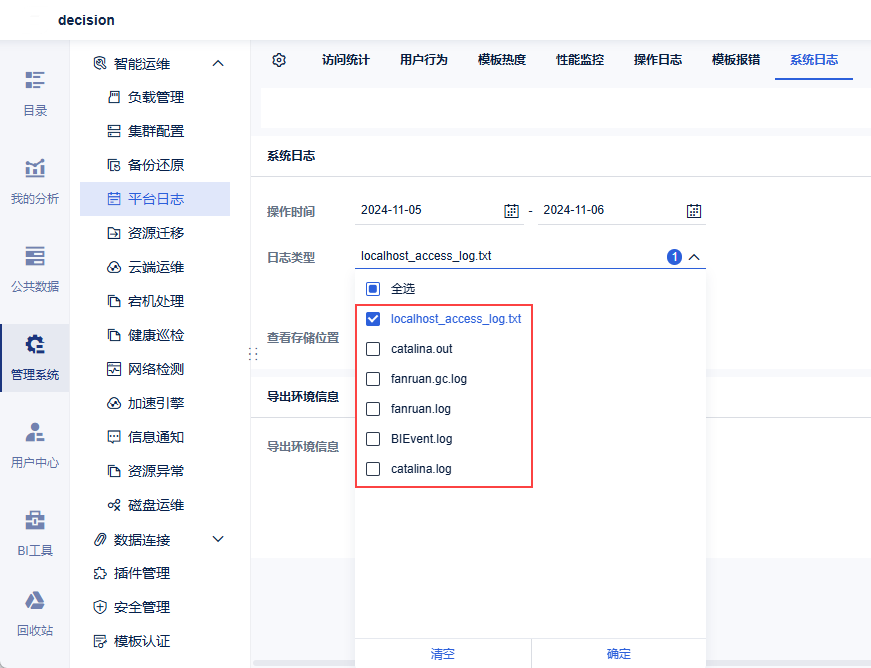Click 清空 to clear selections
871x668 pixels.
point(443,654)
